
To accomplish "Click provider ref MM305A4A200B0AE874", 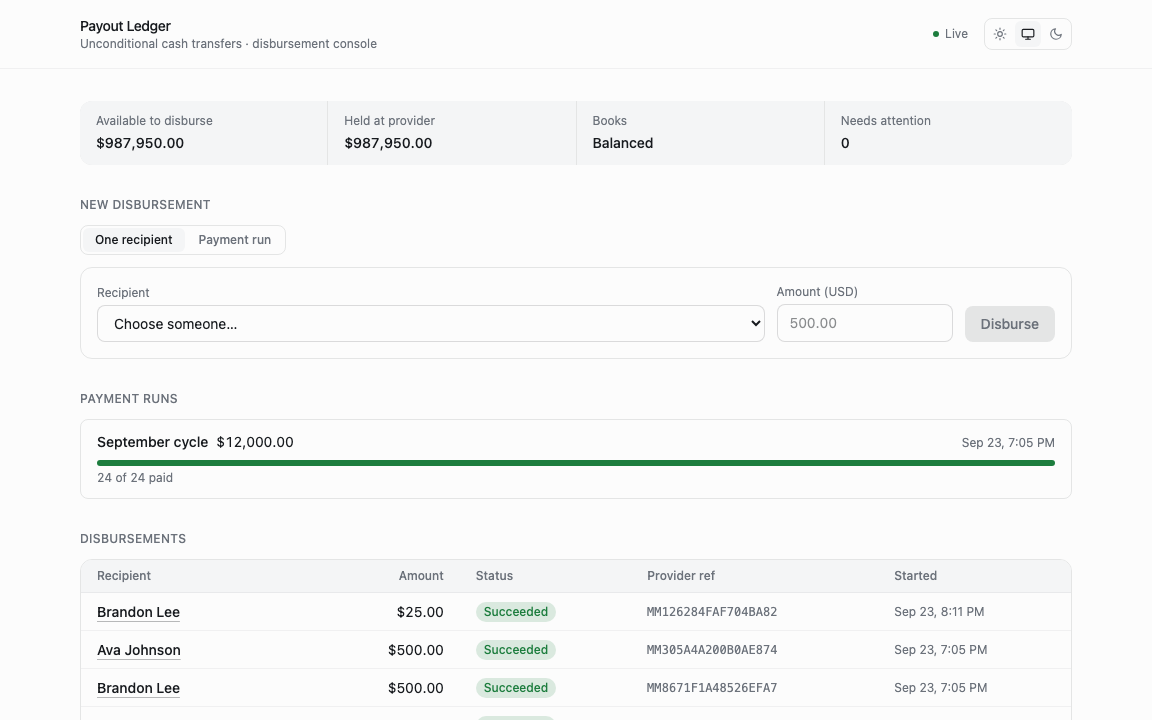I will point(712,650).
